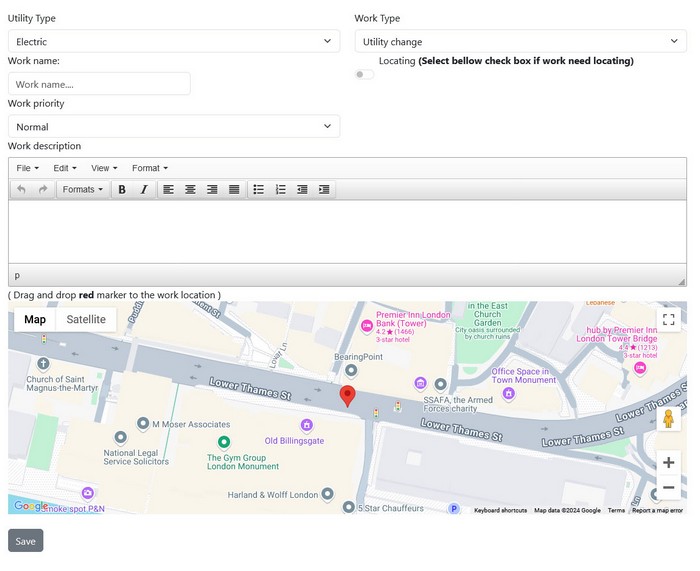Insert a bulleted list
This screenshot has width=700, height=571.
coord(258,190)
